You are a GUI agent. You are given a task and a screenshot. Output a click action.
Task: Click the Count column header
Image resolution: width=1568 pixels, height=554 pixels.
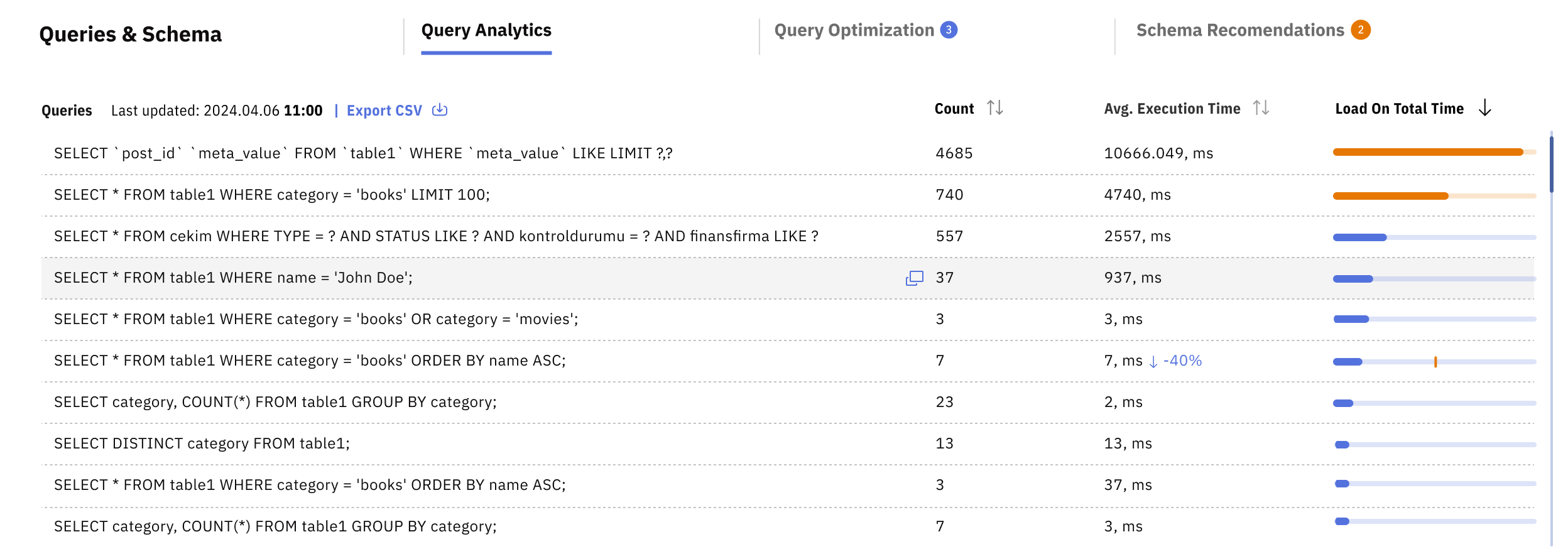pyautogui.click(x=954, y=109)
